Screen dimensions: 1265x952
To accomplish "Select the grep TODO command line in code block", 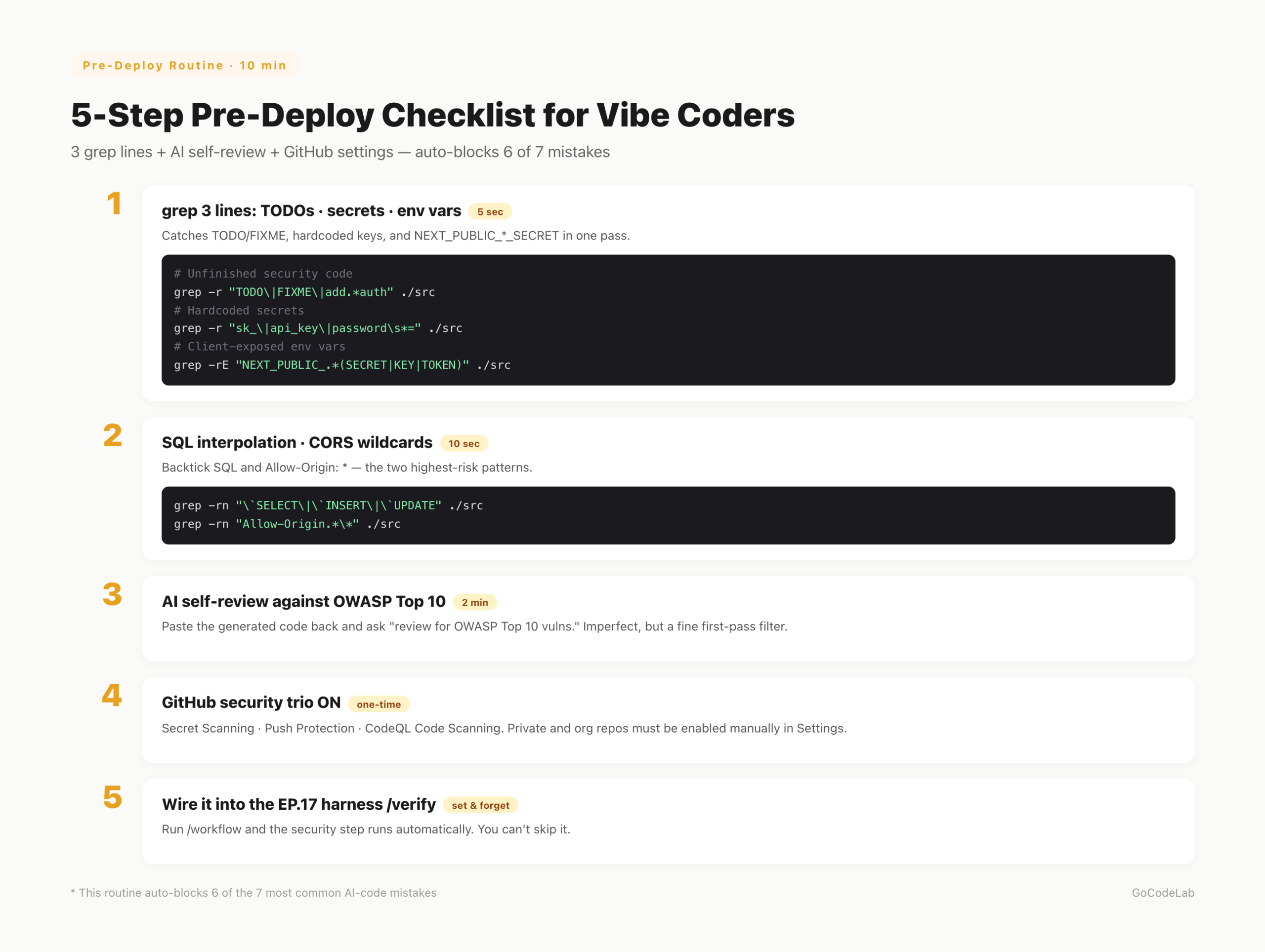I will tap(304, 291).
